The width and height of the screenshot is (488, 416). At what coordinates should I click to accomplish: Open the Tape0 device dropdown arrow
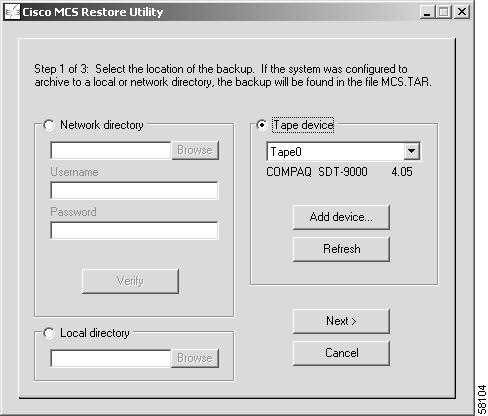[412, 151]
